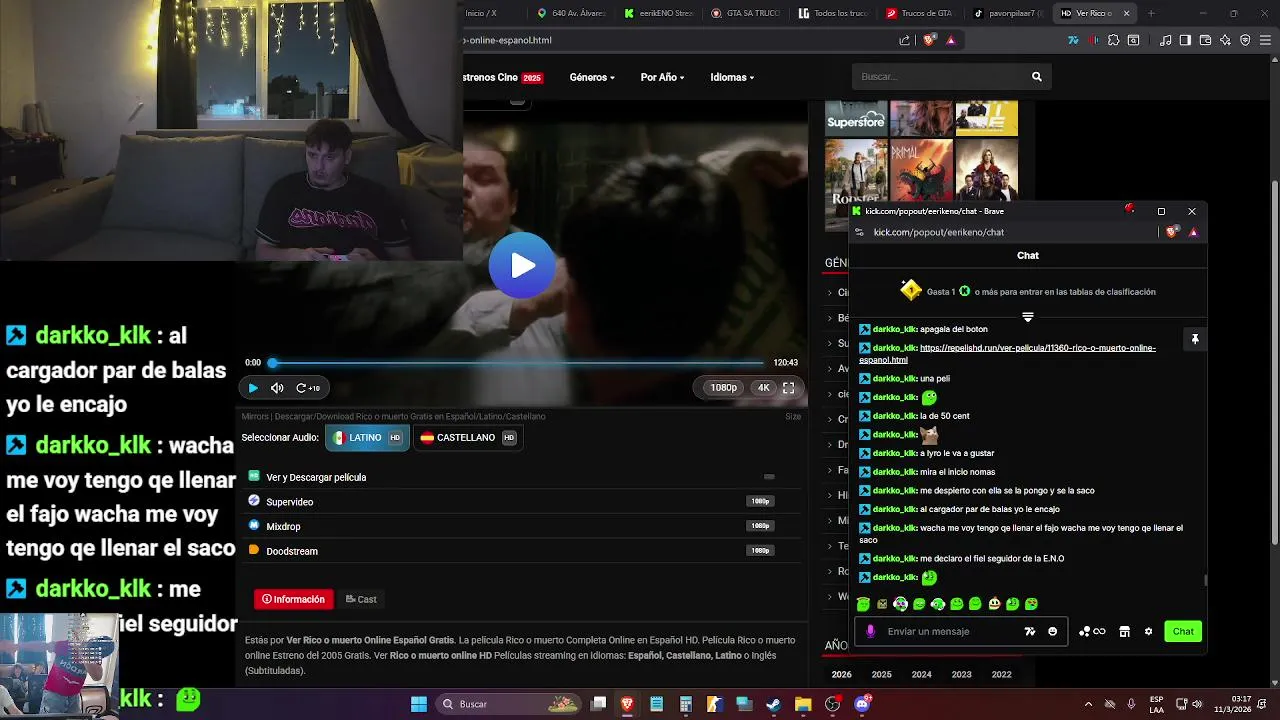Screen dimensions: 1280x720
Task: Switch the player to 4K quality
Action: pyautogui.click(x=763, y=388)
